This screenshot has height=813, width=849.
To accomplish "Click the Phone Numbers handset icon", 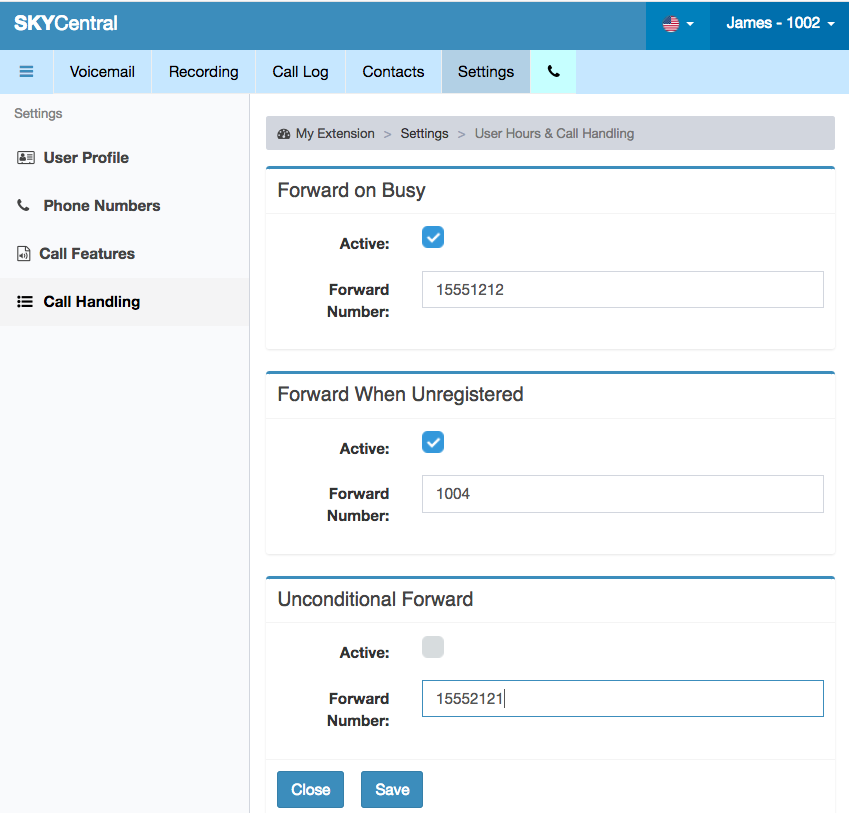I will [23, 205].
